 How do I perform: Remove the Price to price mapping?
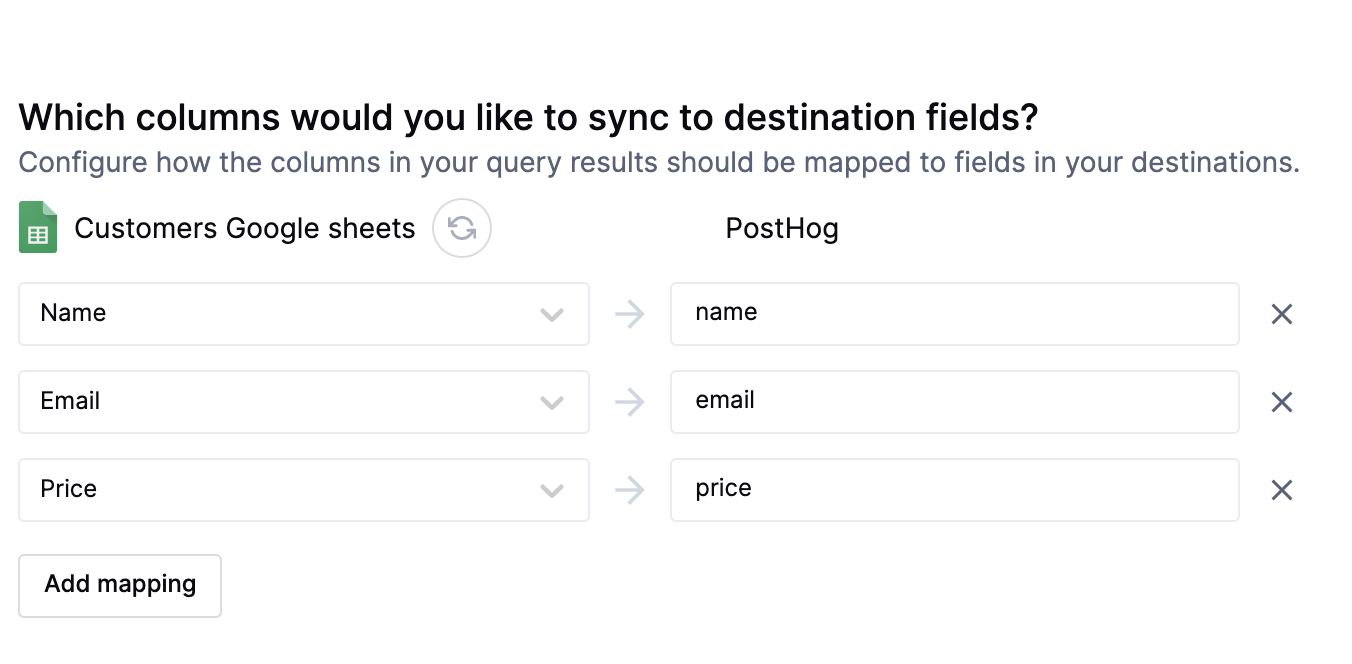1282,490
